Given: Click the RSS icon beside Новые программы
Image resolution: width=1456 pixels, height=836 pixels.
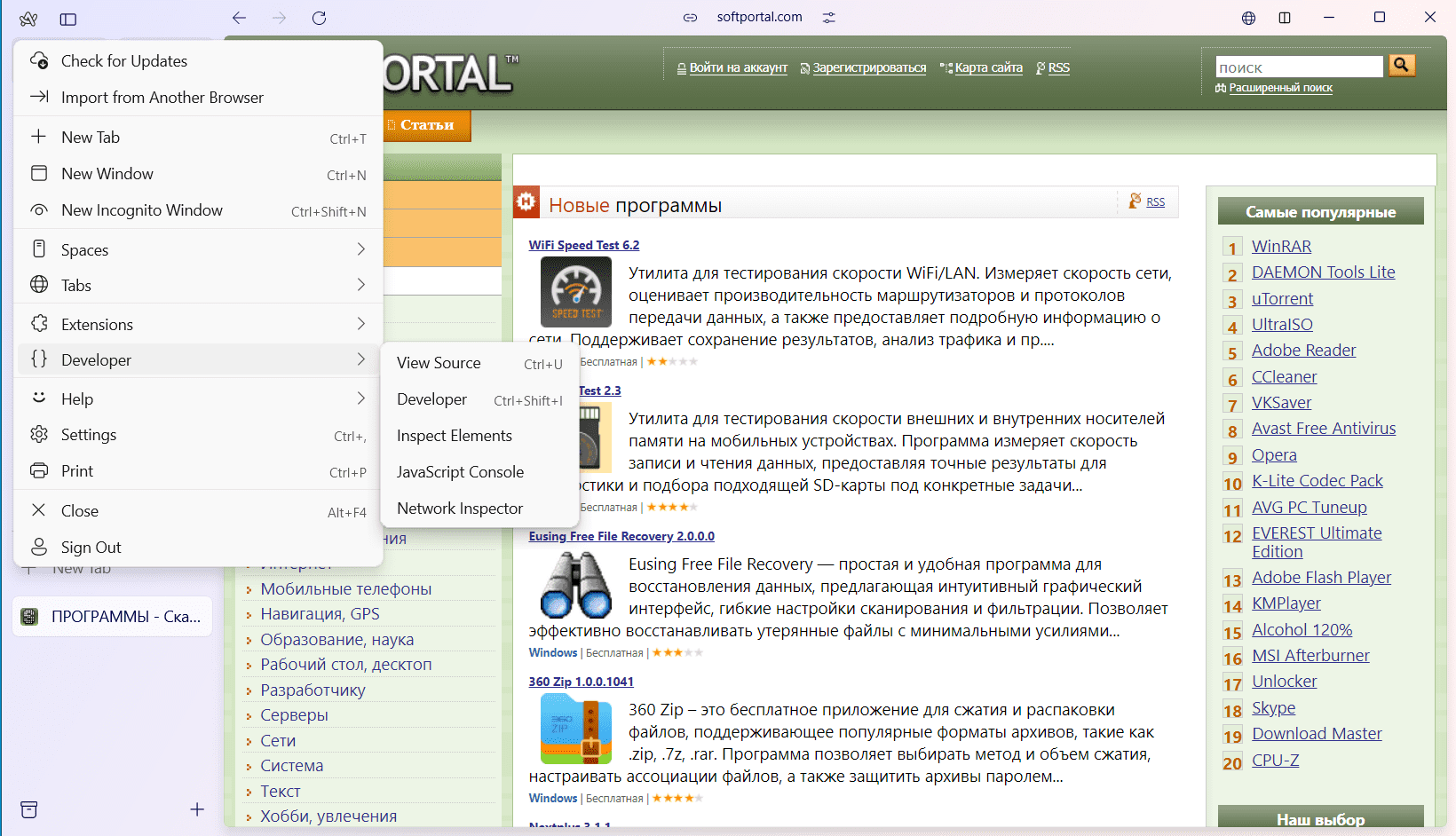Looking at the screenshot, I should point(1135,201).
